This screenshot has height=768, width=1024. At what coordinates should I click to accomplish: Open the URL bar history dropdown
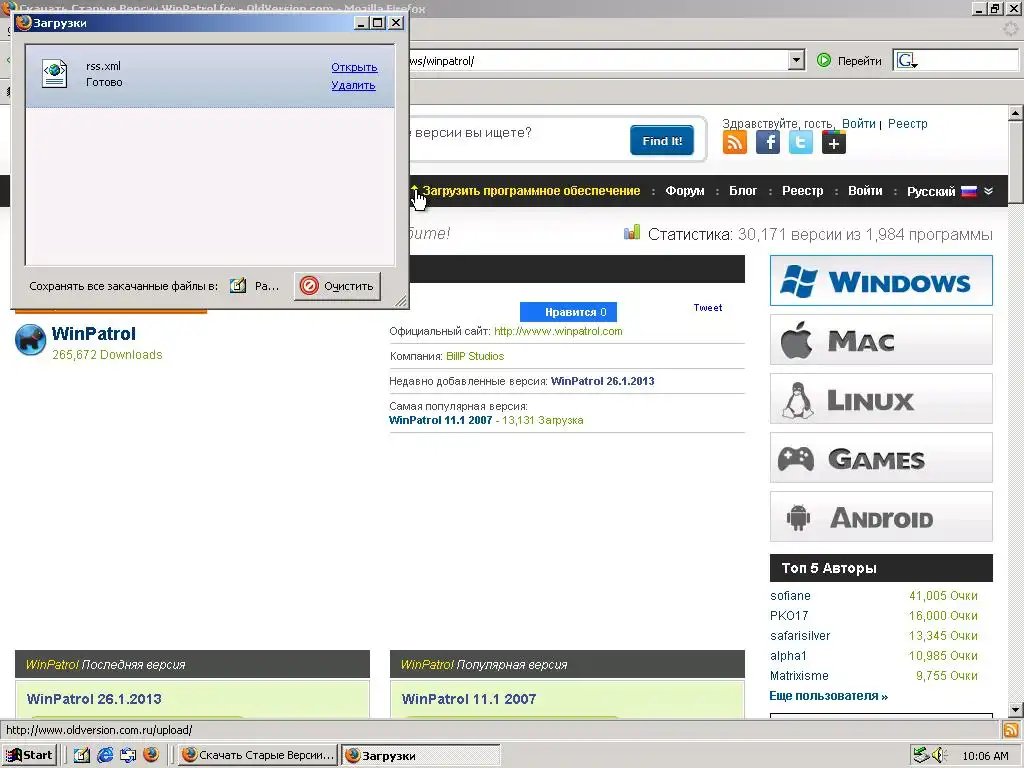point(796,61)
